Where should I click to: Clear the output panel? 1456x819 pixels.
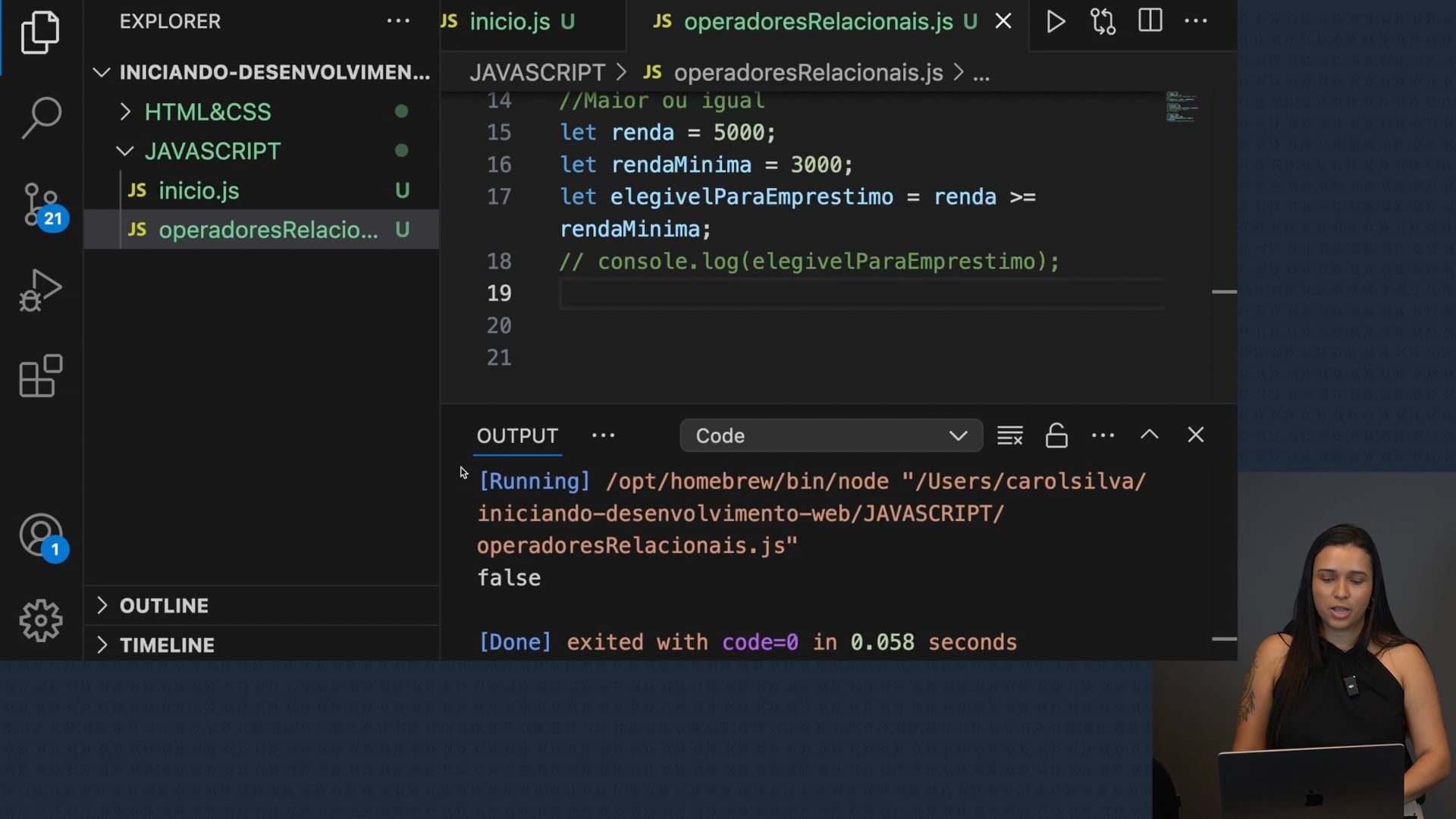click(1009, 435)
